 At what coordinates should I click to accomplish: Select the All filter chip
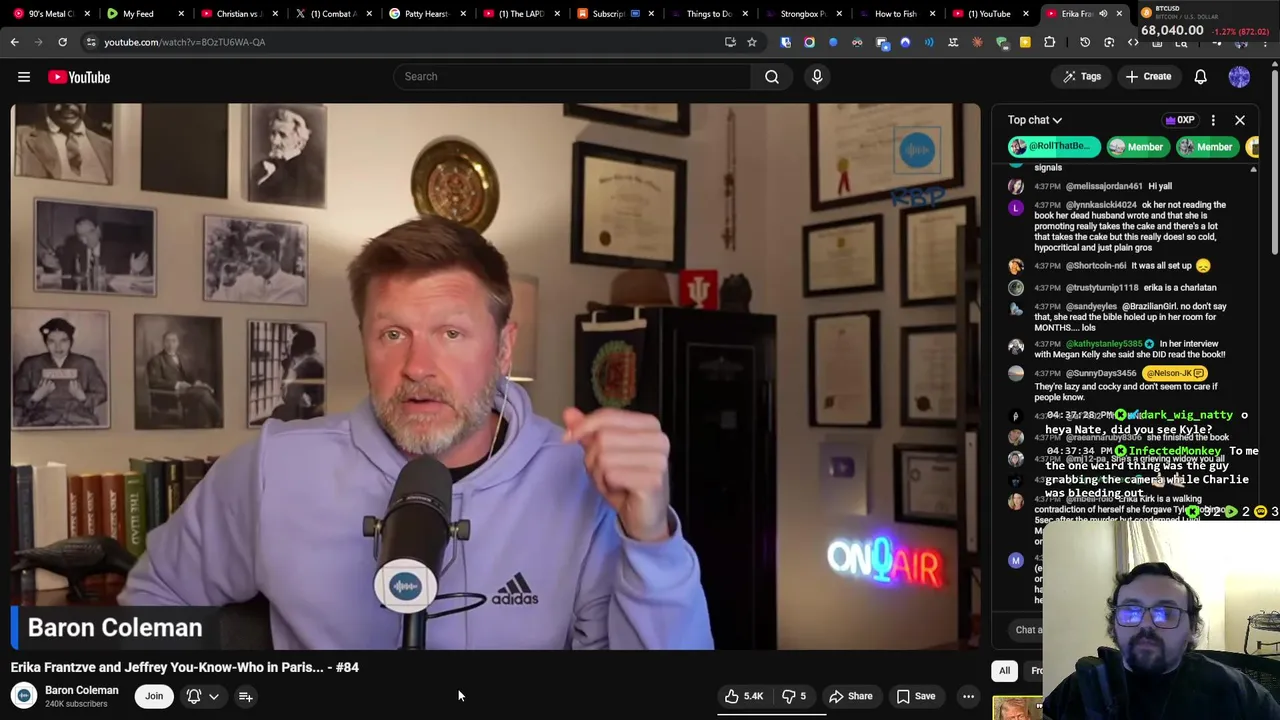[x=1004, y=671]
